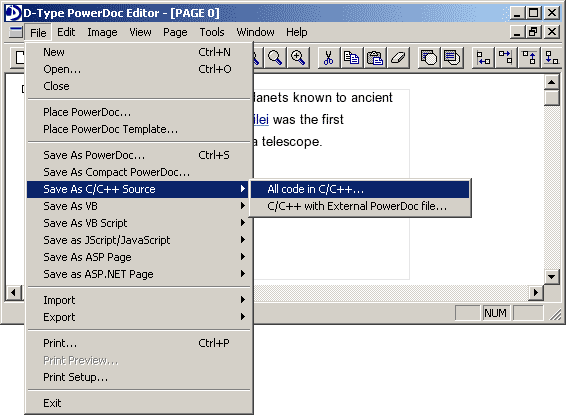Viewport: 566px width, 416px height.
Task: Click the New document toolbar icon
Action: [x=18, y=58]
